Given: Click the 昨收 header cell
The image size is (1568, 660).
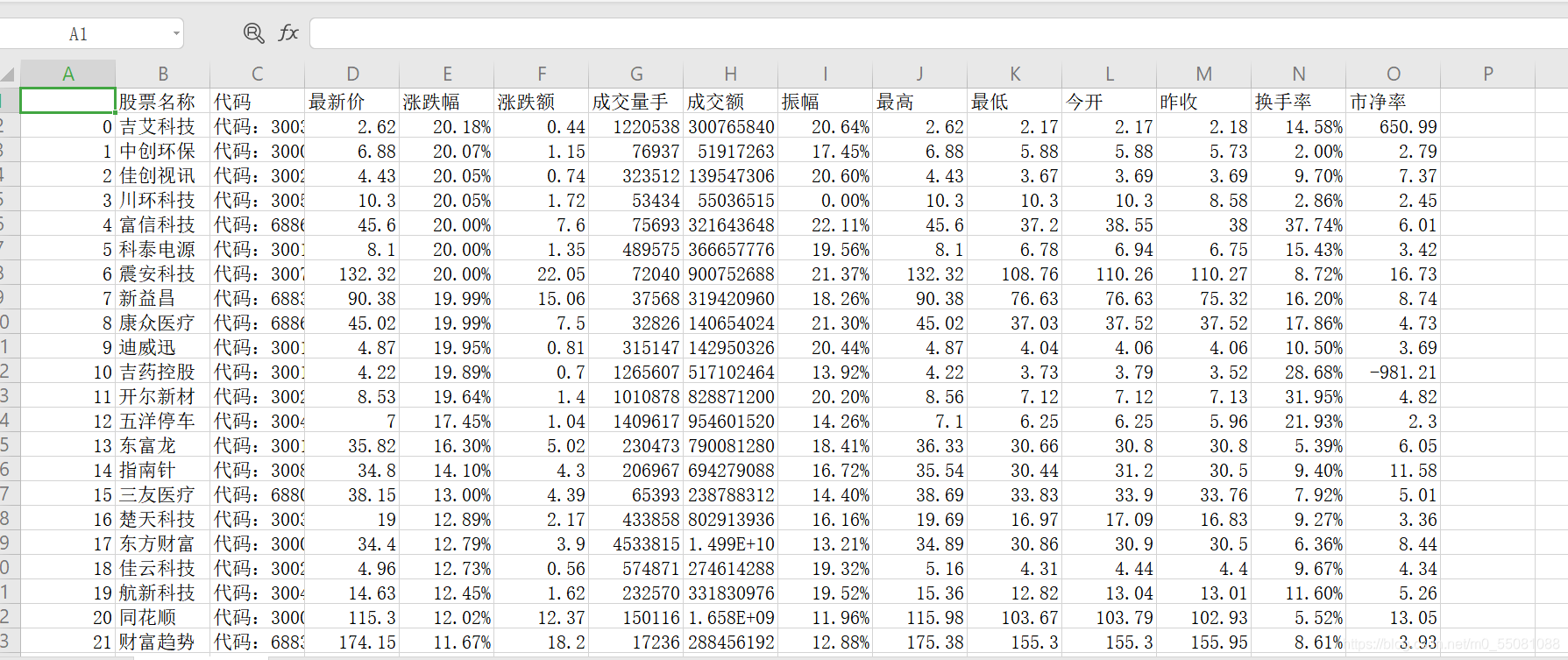Looking at the screenshot, I should (1204, 102).
